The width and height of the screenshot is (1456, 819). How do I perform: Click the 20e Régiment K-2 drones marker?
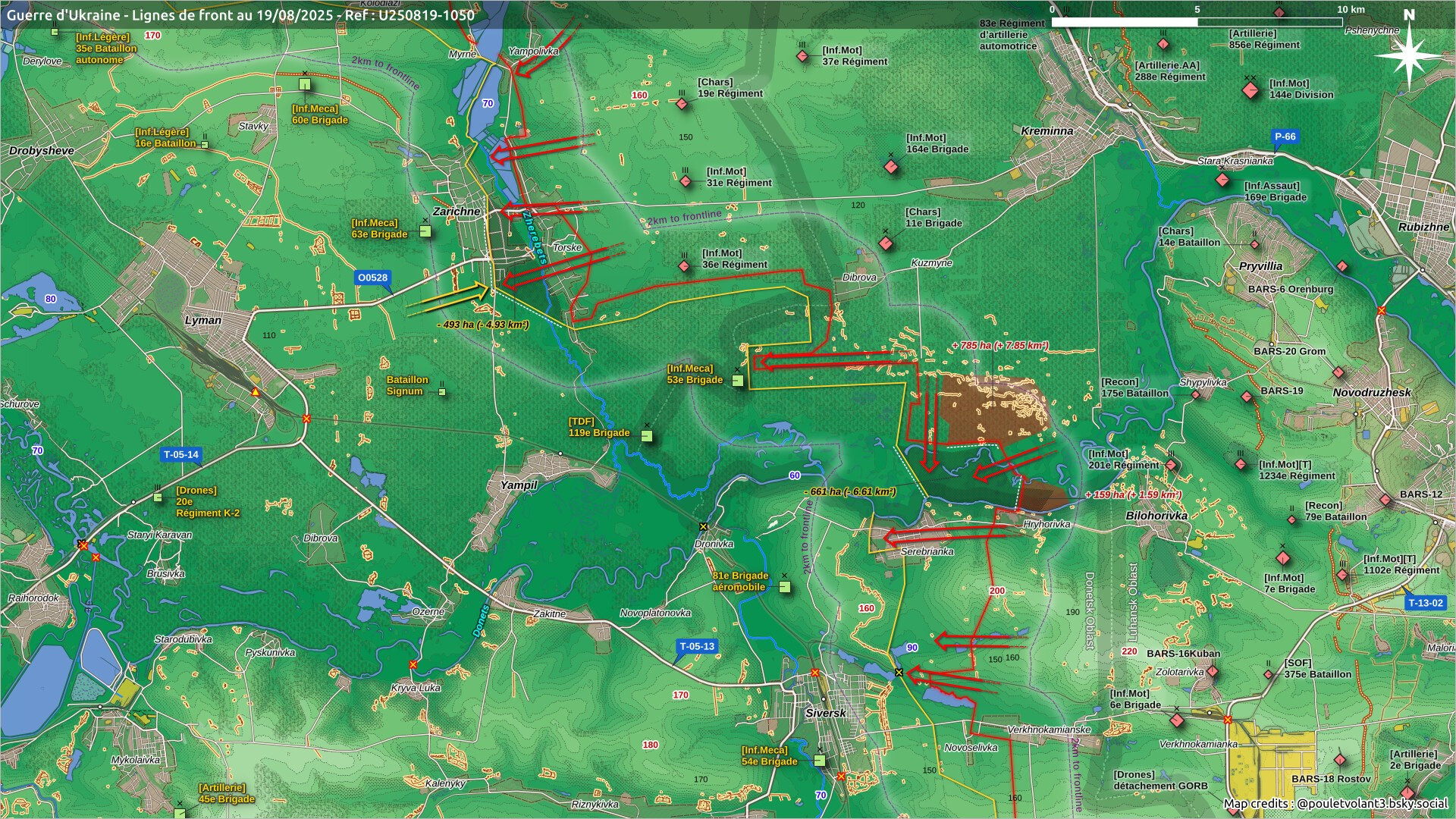tap(158, 497)
